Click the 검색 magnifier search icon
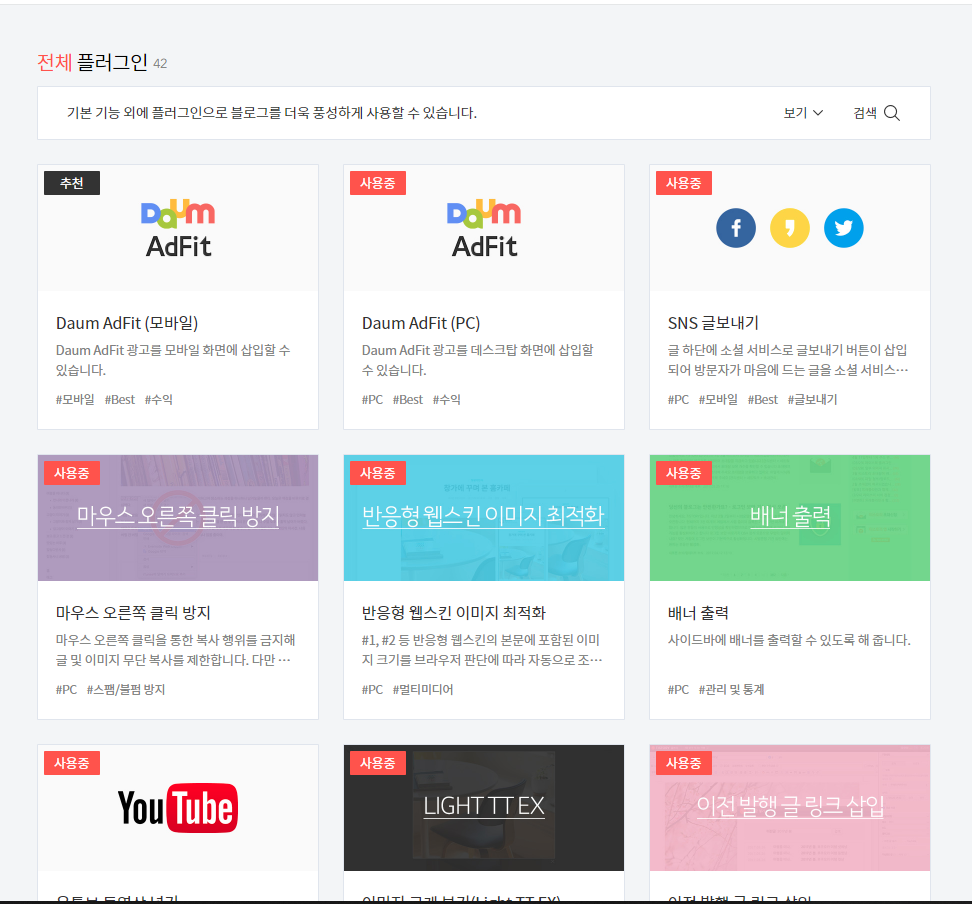972x904 pixels. click(x=892, y=113)
